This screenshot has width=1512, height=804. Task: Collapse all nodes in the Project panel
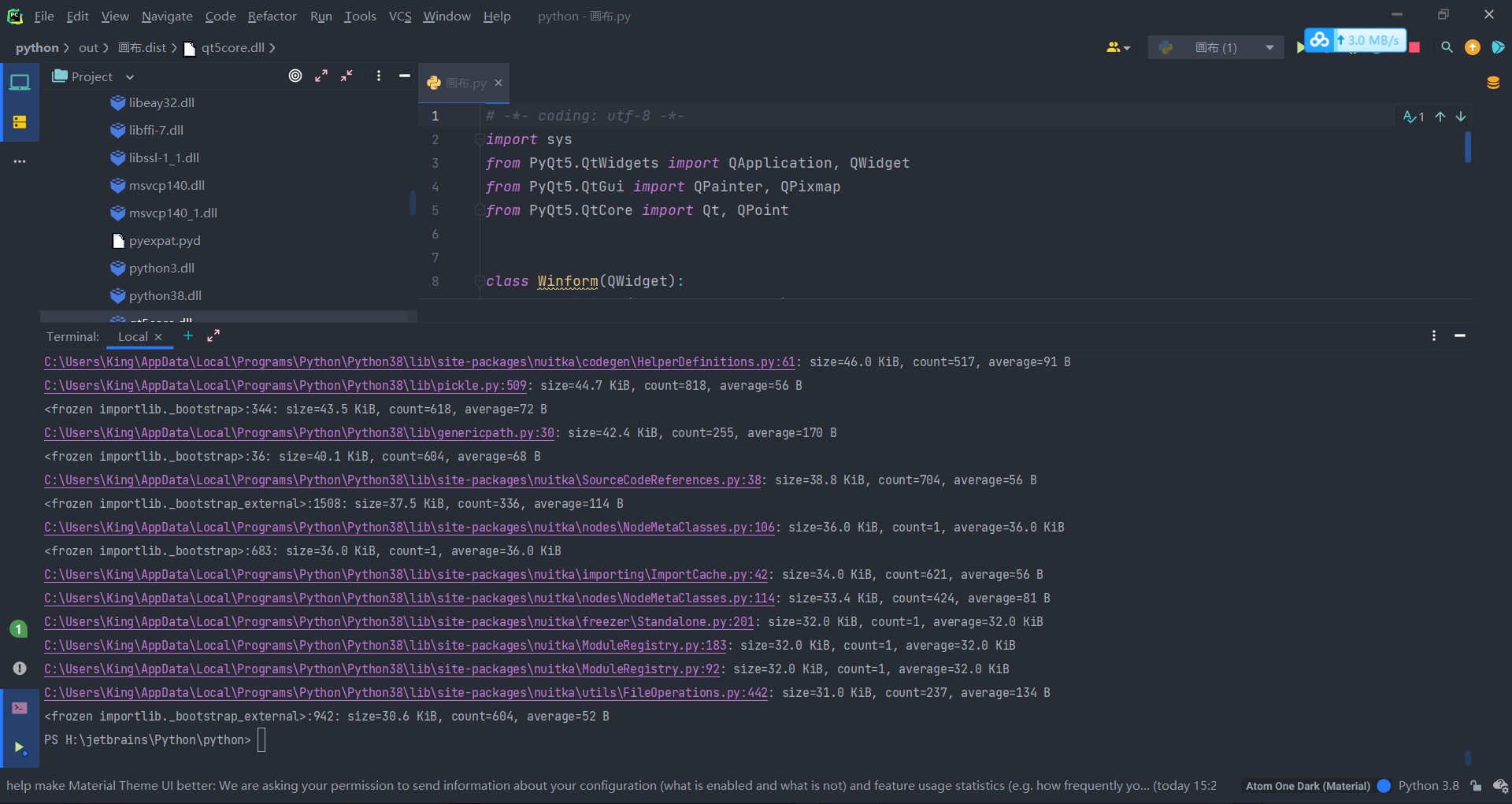tap(346, 76)
